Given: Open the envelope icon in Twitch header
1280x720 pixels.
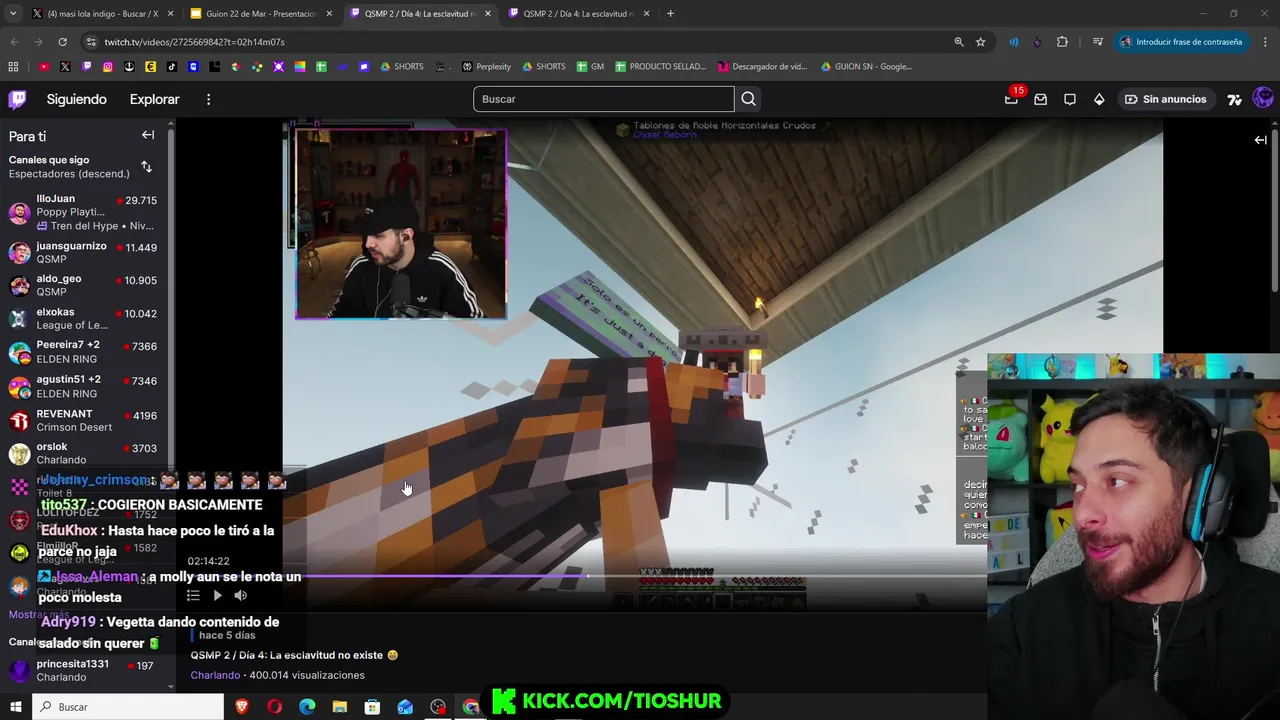Looking at the screenshot, I should click(1040, 99).
